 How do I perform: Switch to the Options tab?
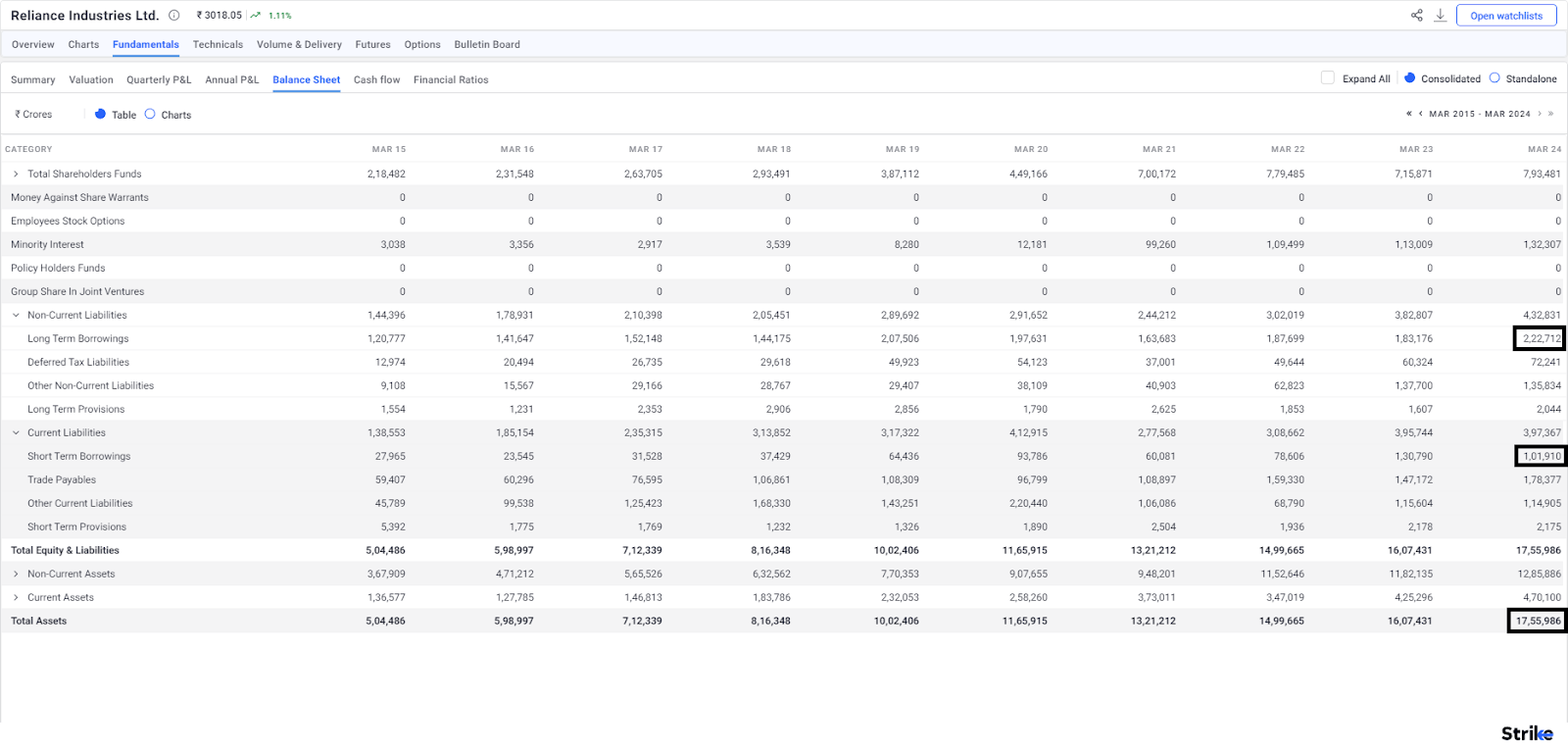tap(422, 44)
